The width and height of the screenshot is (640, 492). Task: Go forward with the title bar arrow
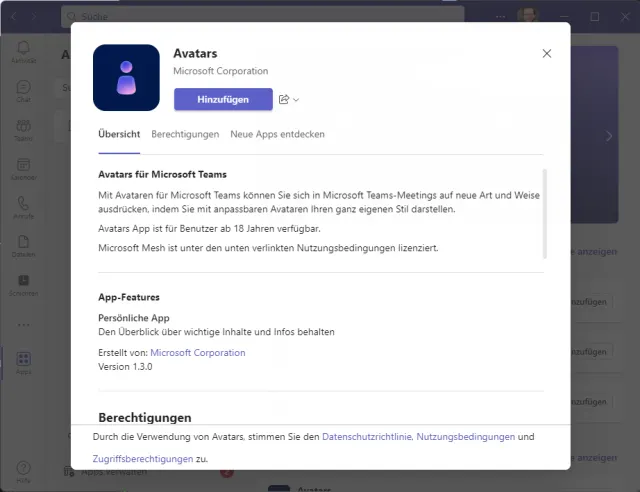33,16
